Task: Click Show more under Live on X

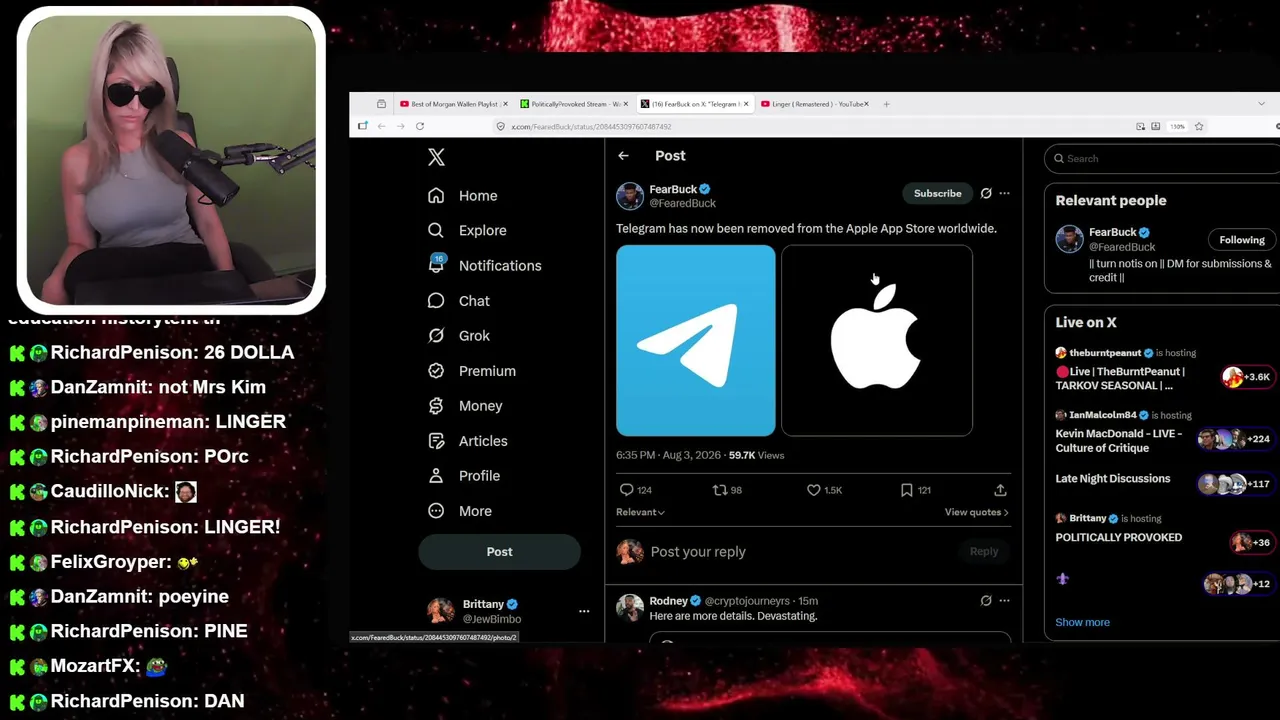Action: pyautogui.click(x=1082, y=622)
